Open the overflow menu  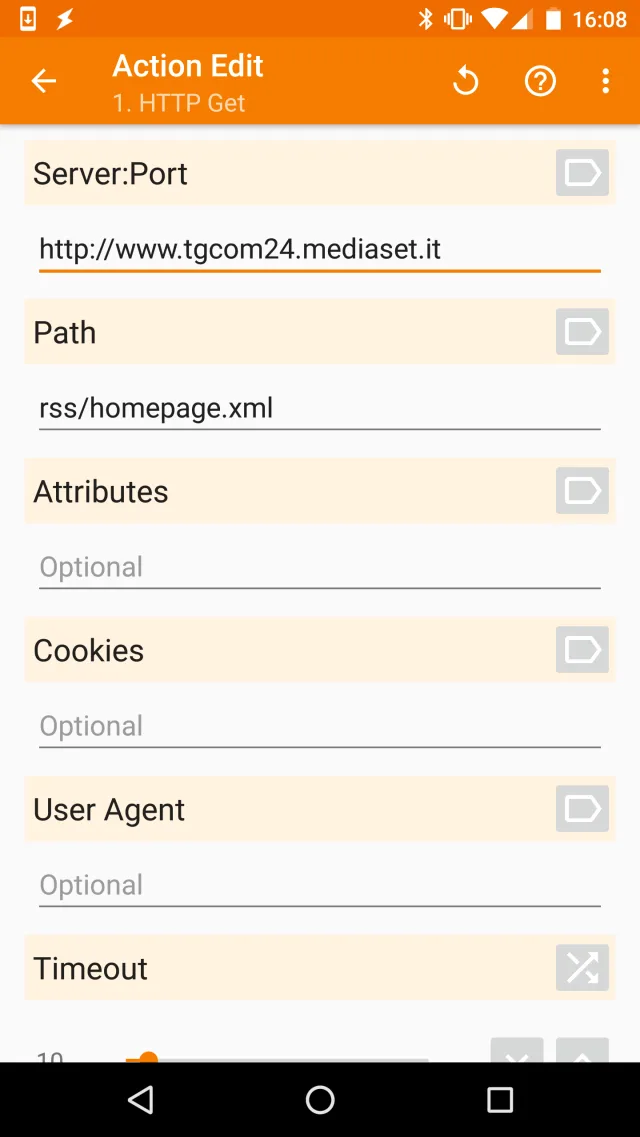[606, 80]
